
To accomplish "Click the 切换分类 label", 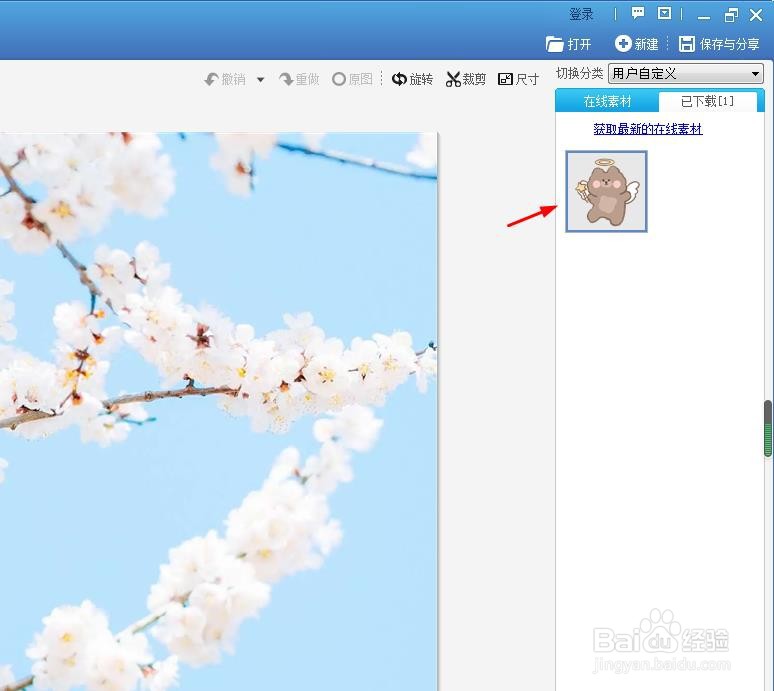I will [580, 74].
